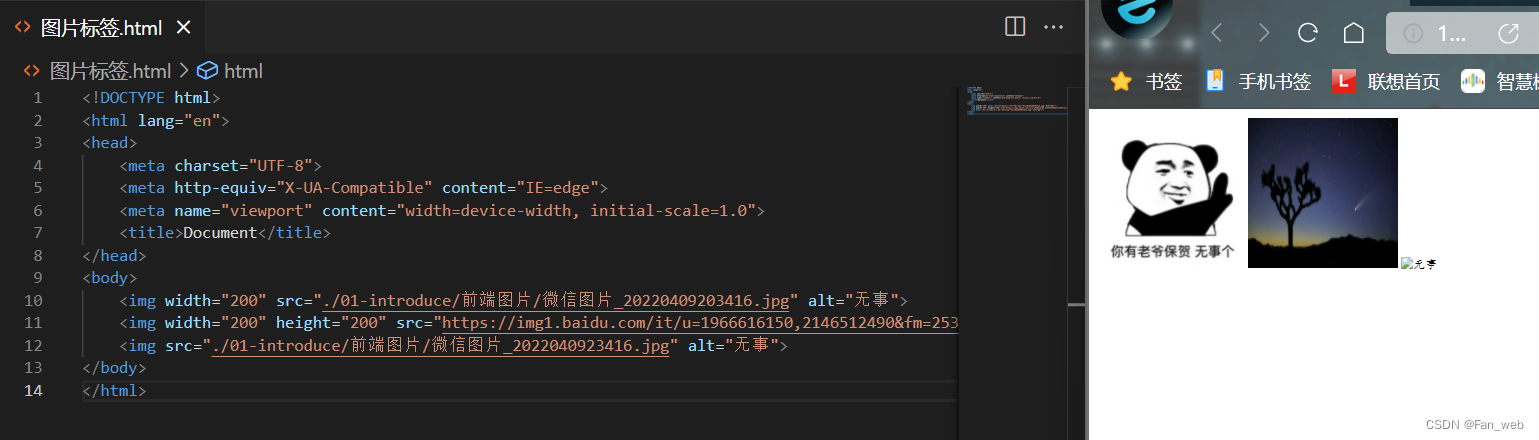Go back in the browser
The width and height of the screenshot is (1539, 440).
pos(1217,33)
